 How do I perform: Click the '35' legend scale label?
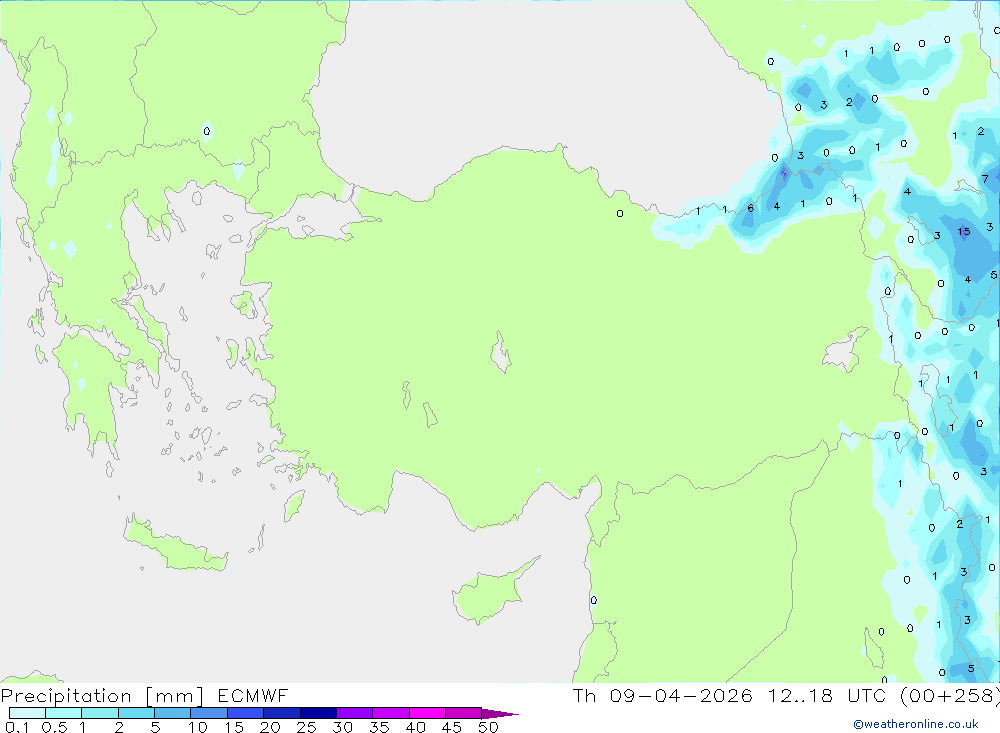[x=379, y=727]
